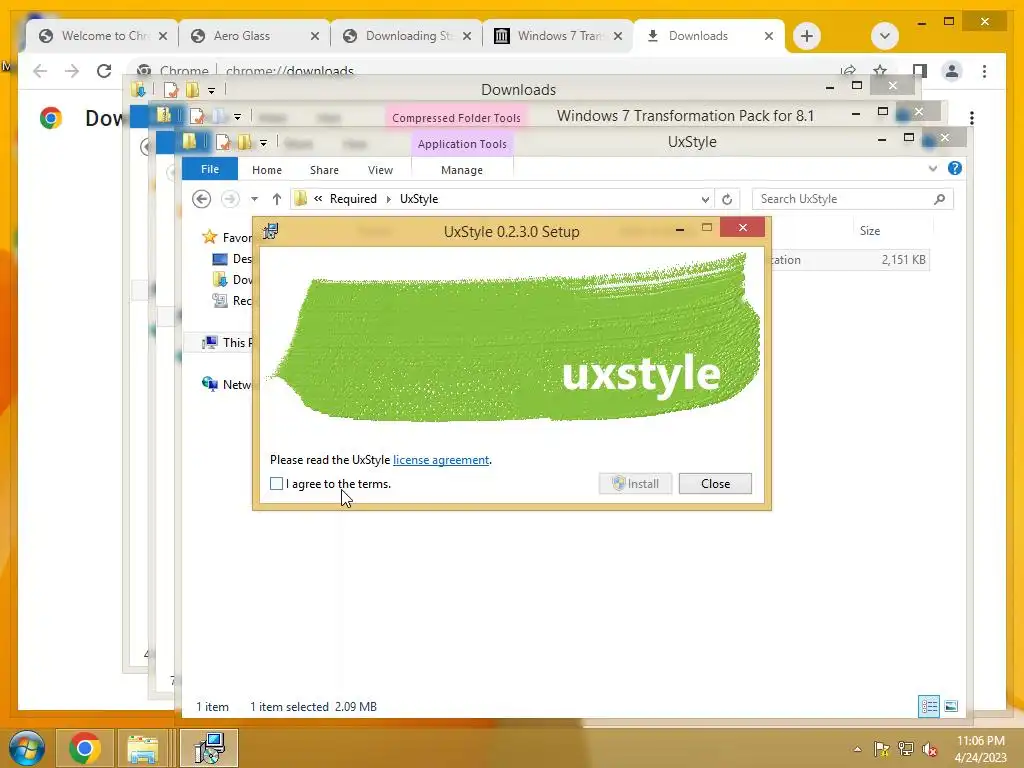
Task: Open the Chrome side panel icon
Action: [x=920, y=71]
